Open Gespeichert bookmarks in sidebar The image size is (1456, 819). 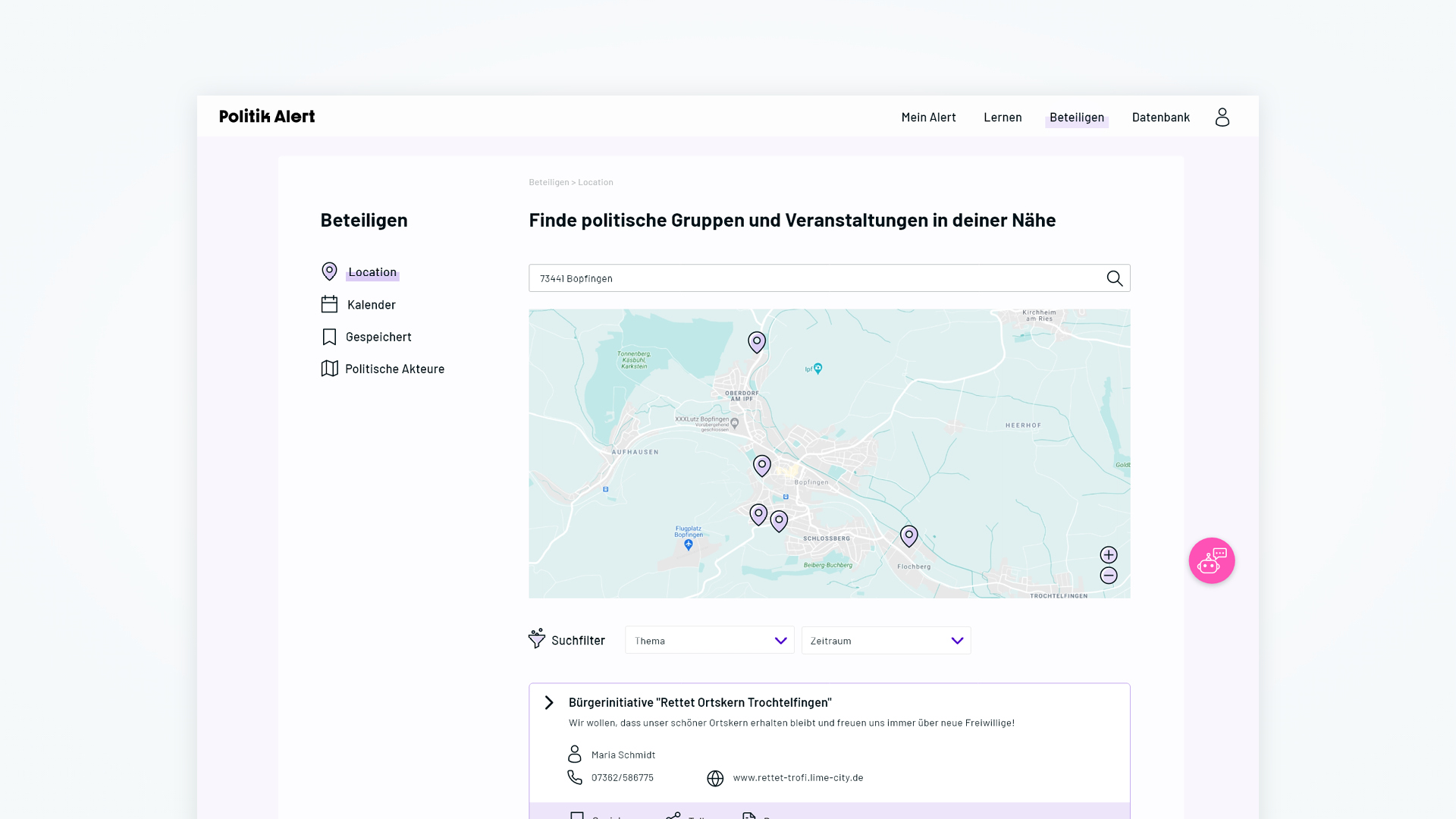[x=378, y=337]
